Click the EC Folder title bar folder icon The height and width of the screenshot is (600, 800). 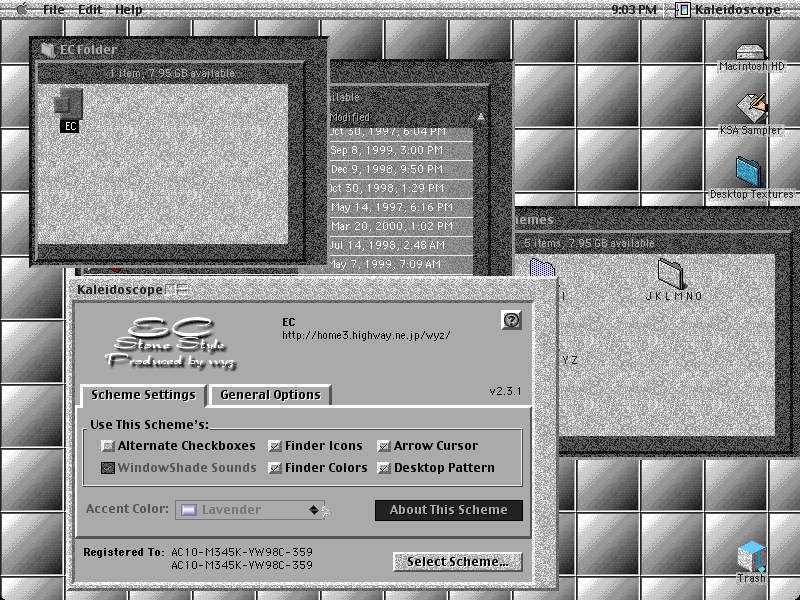(x=47, y=50)
